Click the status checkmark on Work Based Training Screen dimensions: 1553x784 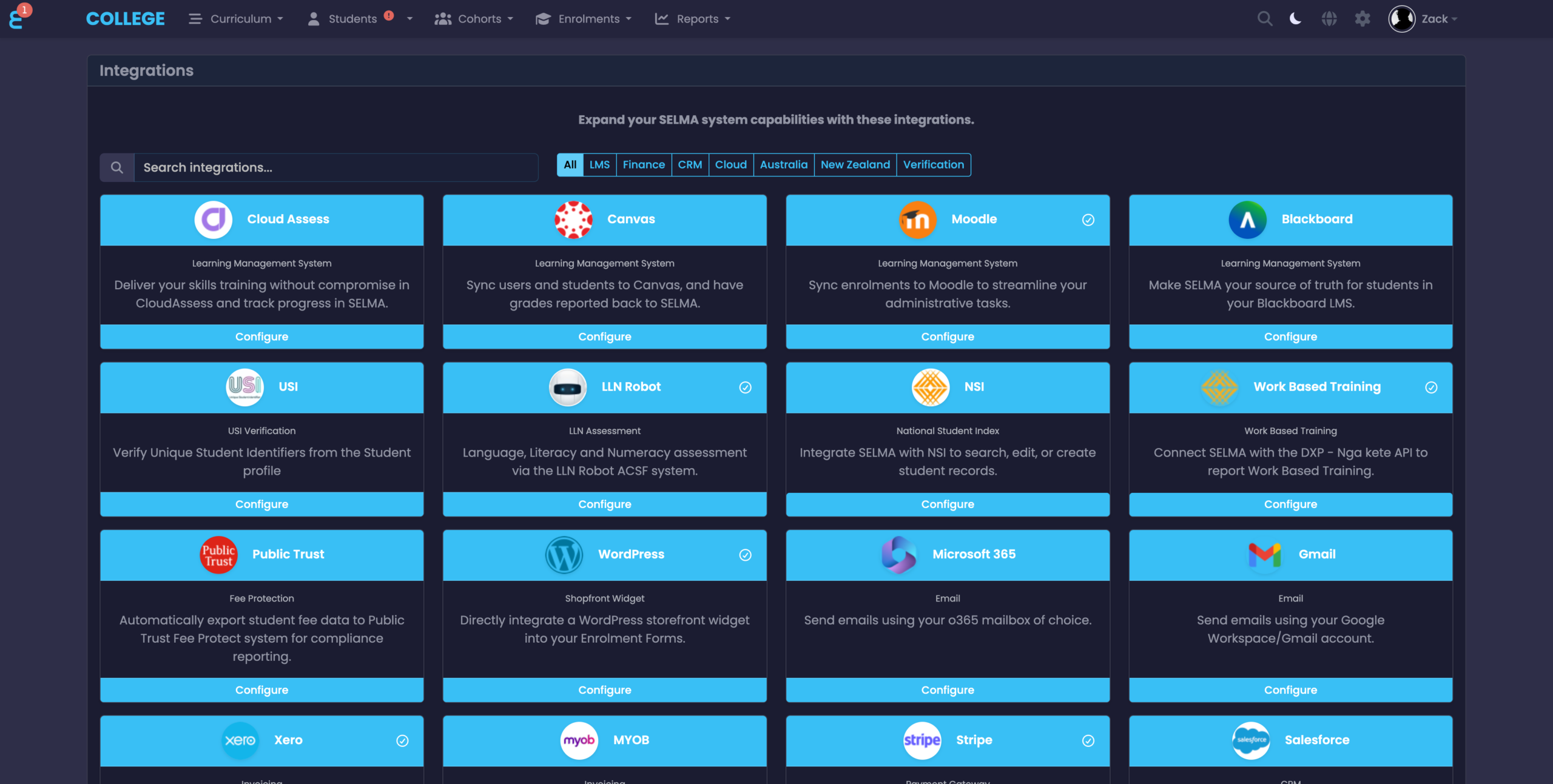[x=1431, y=387]
